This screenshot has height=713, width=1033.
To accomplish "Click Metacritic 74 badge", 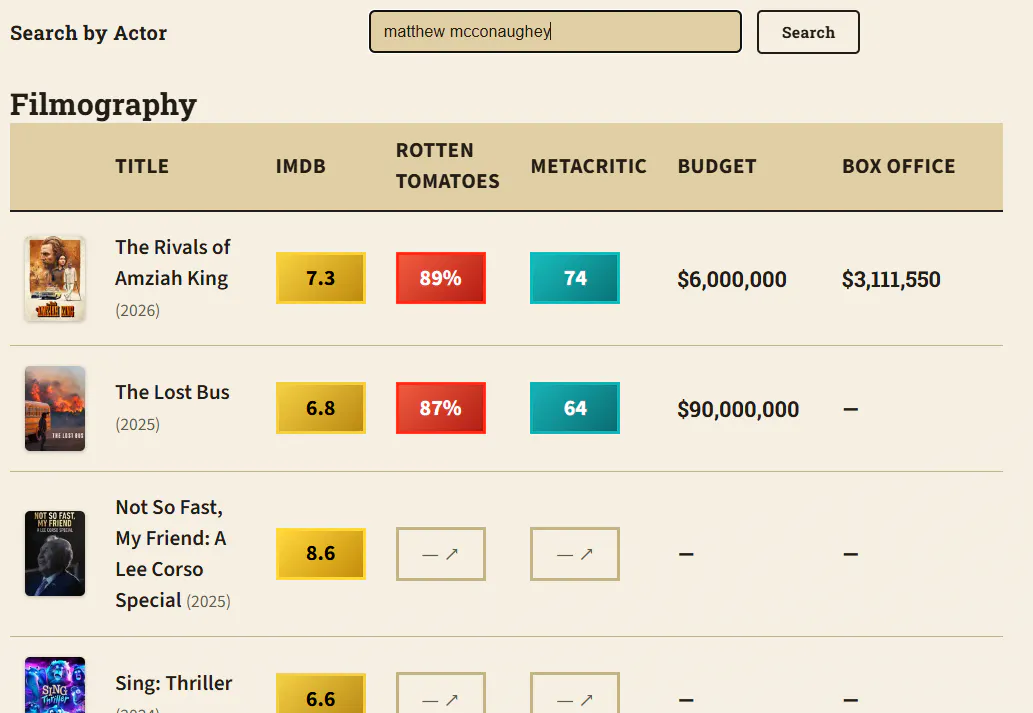I will coord(574,278).
